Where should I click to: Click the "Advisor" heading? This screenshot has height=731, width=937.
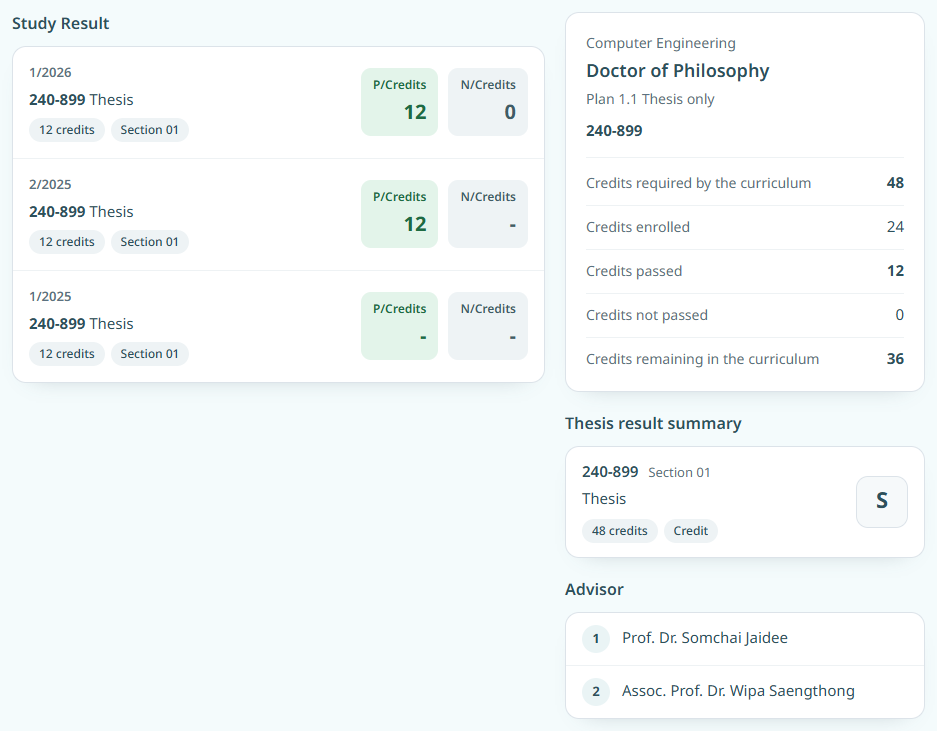[x=594, y=589]
